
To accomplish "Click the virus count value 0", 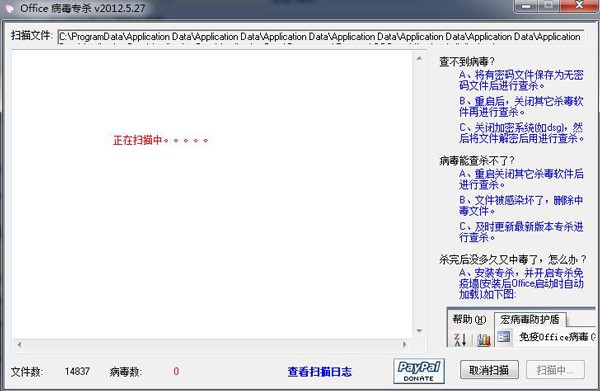I will pyautogui.click(x=176, y=371).
